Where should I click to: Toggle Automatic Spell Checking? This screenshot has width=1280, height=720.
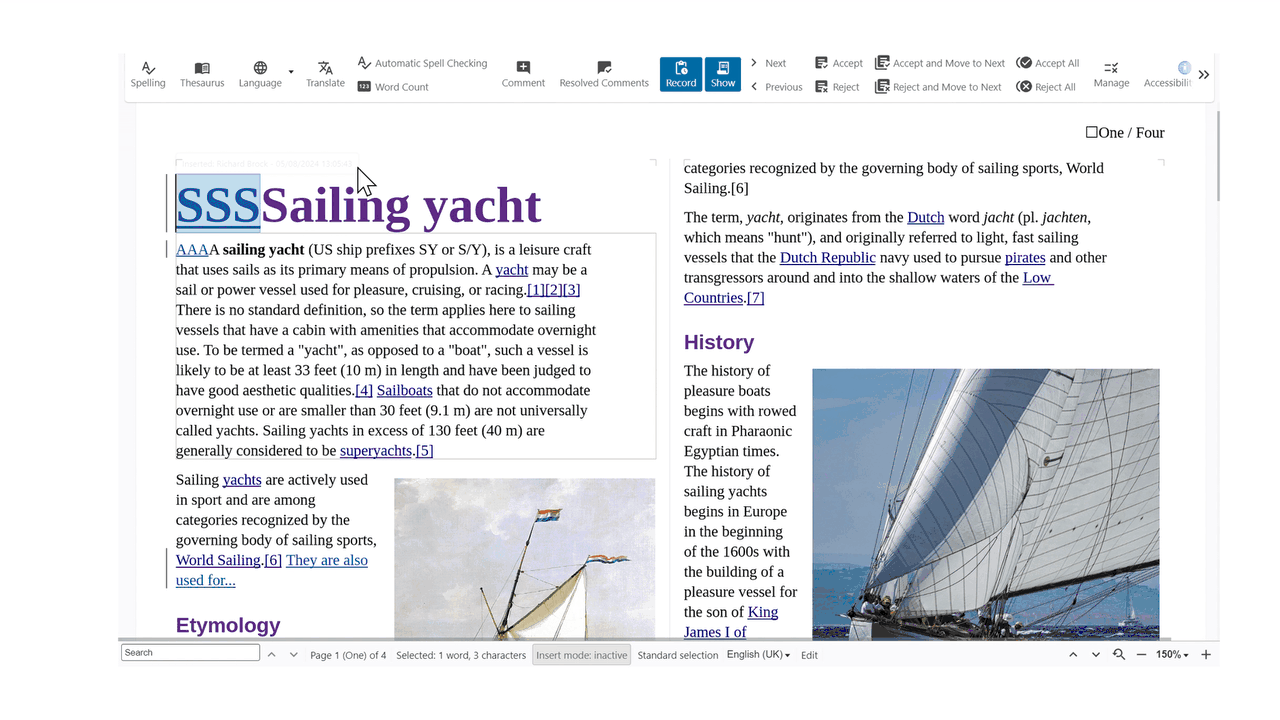pos(422,63)
